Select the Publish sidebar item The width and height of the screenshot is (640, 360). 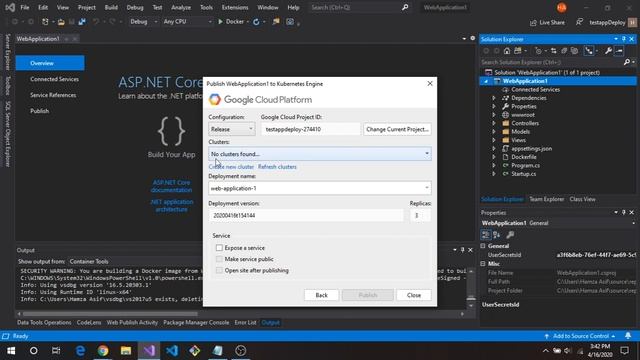pos(40,111)
